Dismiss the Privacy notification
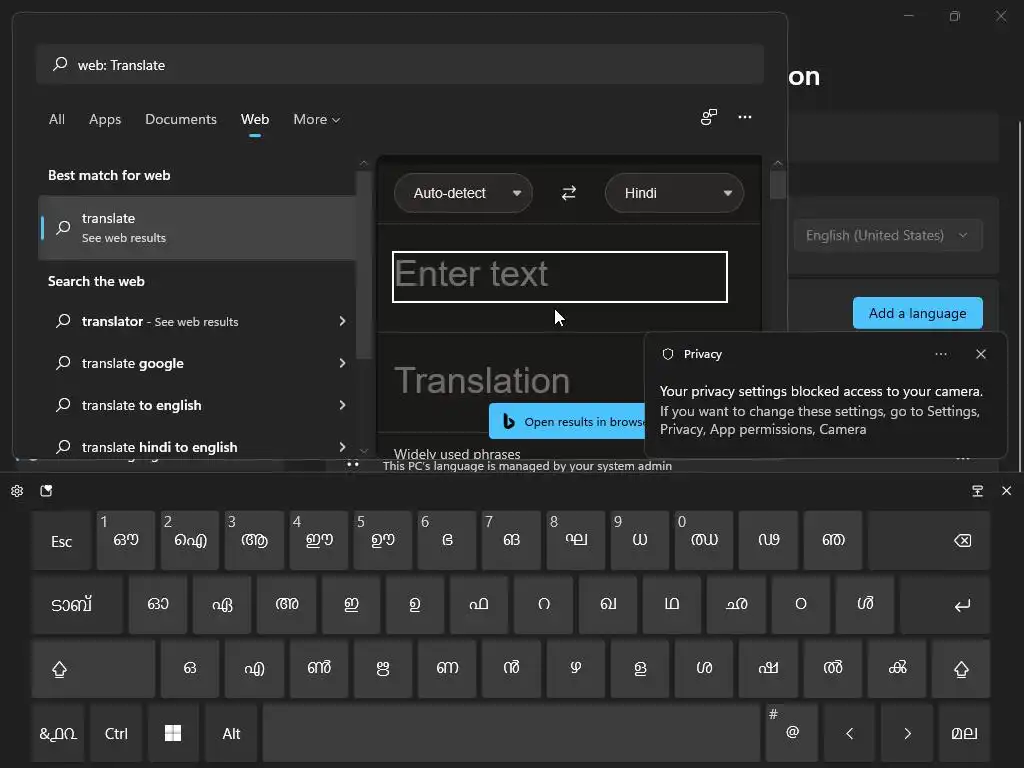The image size is (1024, 768). pos(980,354)
